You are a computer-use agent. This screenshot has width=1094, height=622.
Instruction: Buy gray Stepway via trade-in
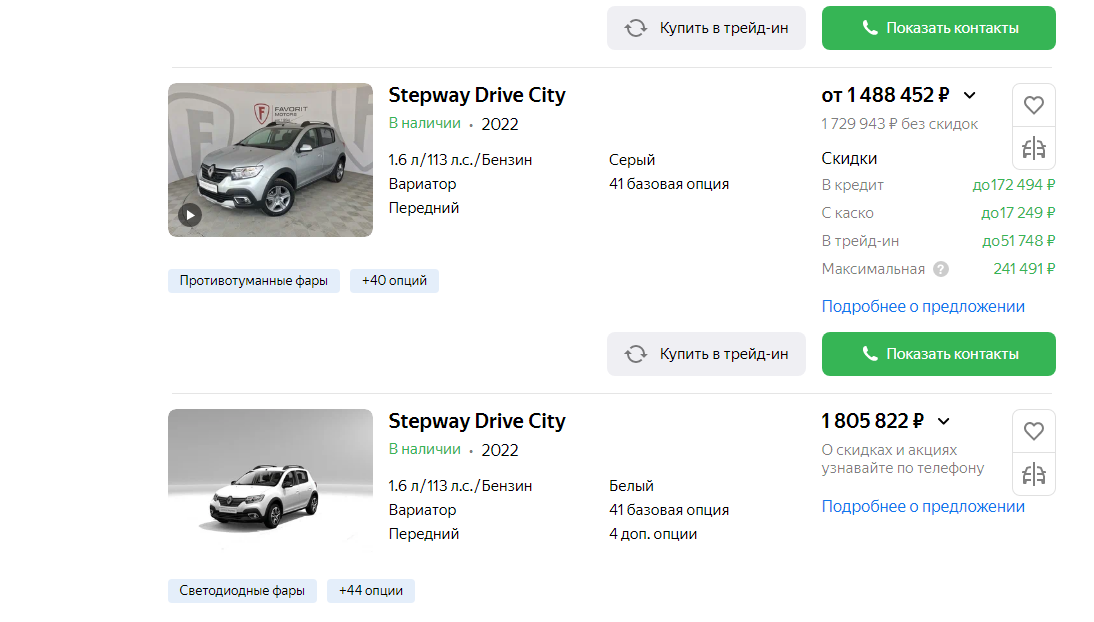(706, 354)
